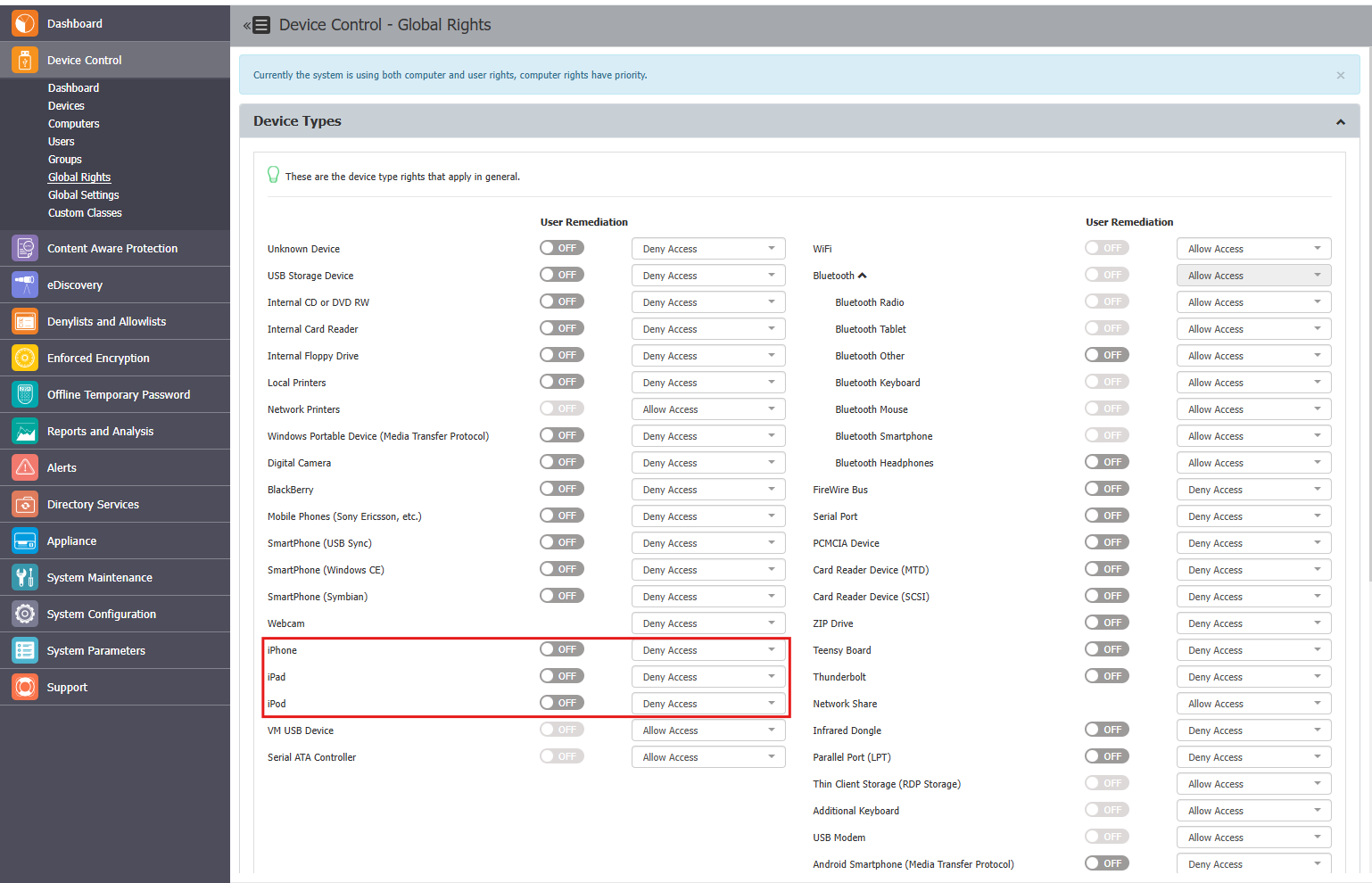Screen dimensions: 1372x883
Task: Open Custom Classes submenu item
Action: (x=85, y=212)
